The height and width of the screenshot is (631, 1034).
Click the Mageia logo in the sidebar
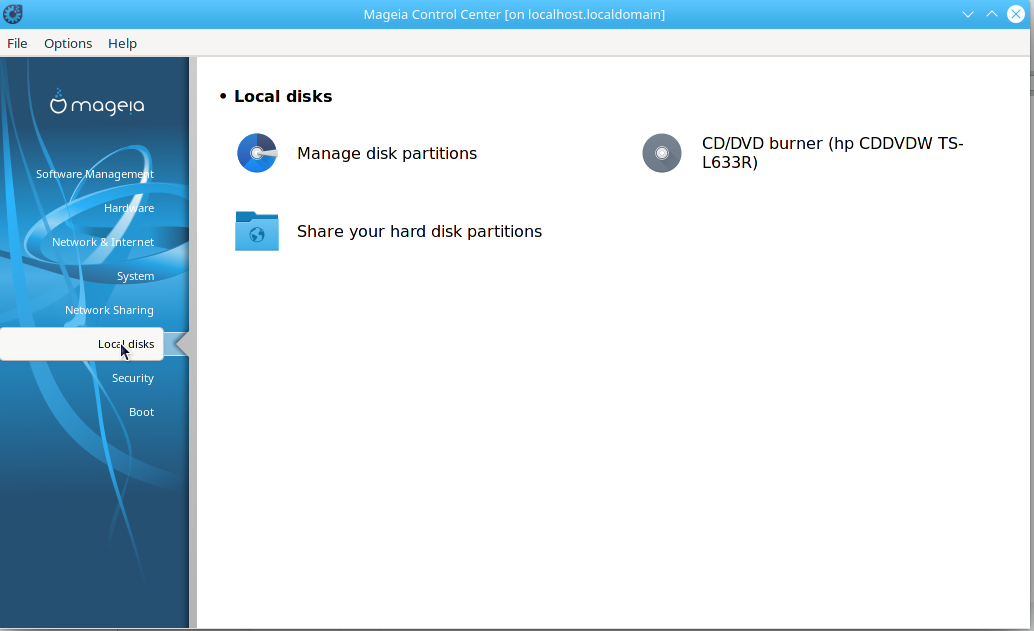click(x=97, y=102)
